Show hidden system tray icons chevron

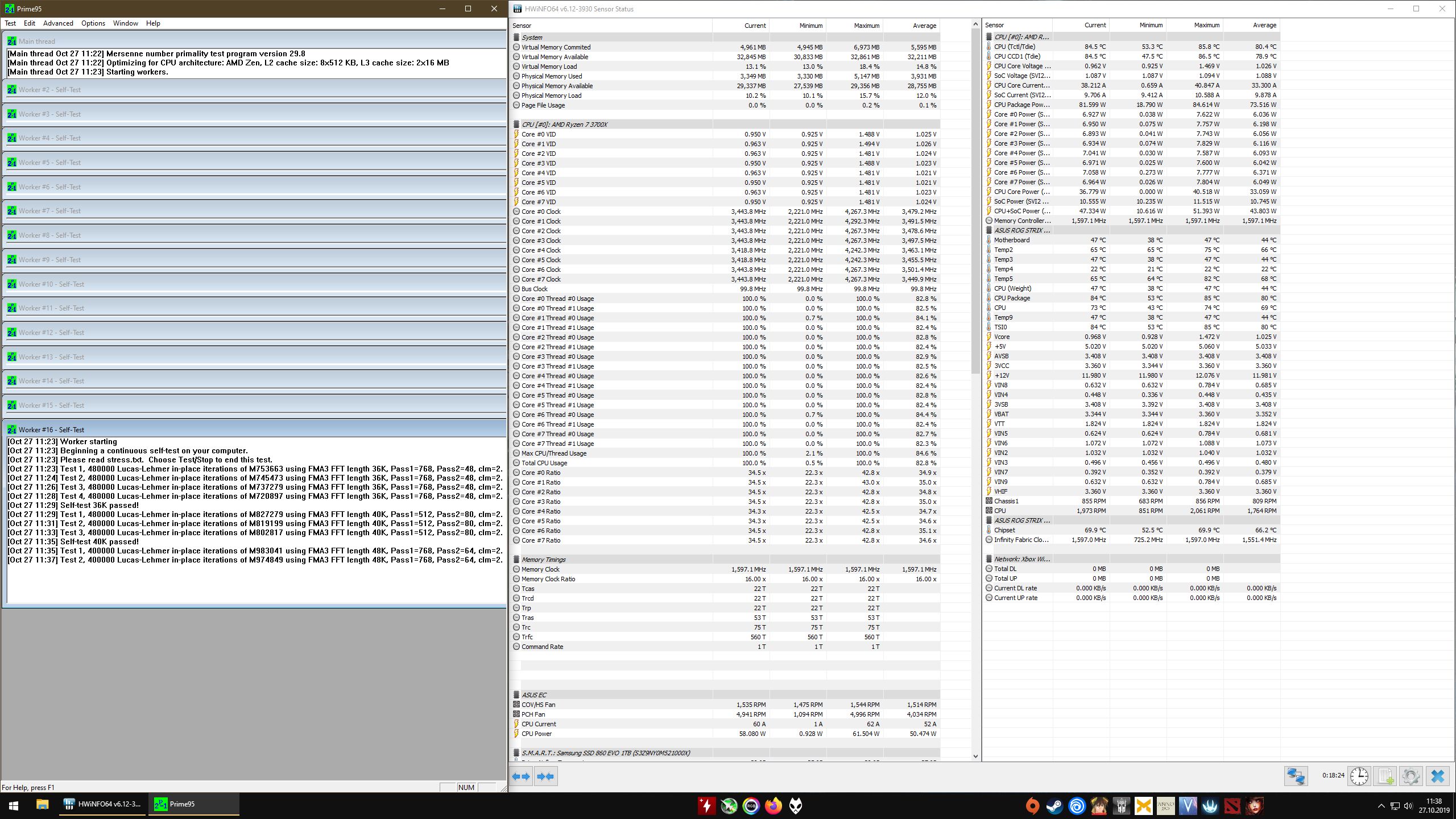click(x=1381, y=805)
